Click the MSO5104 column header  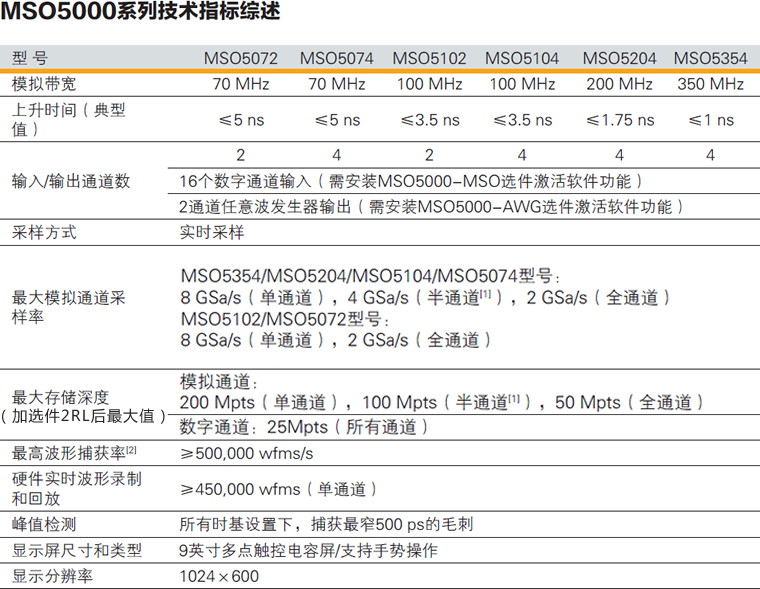click(x=522, y=59)
